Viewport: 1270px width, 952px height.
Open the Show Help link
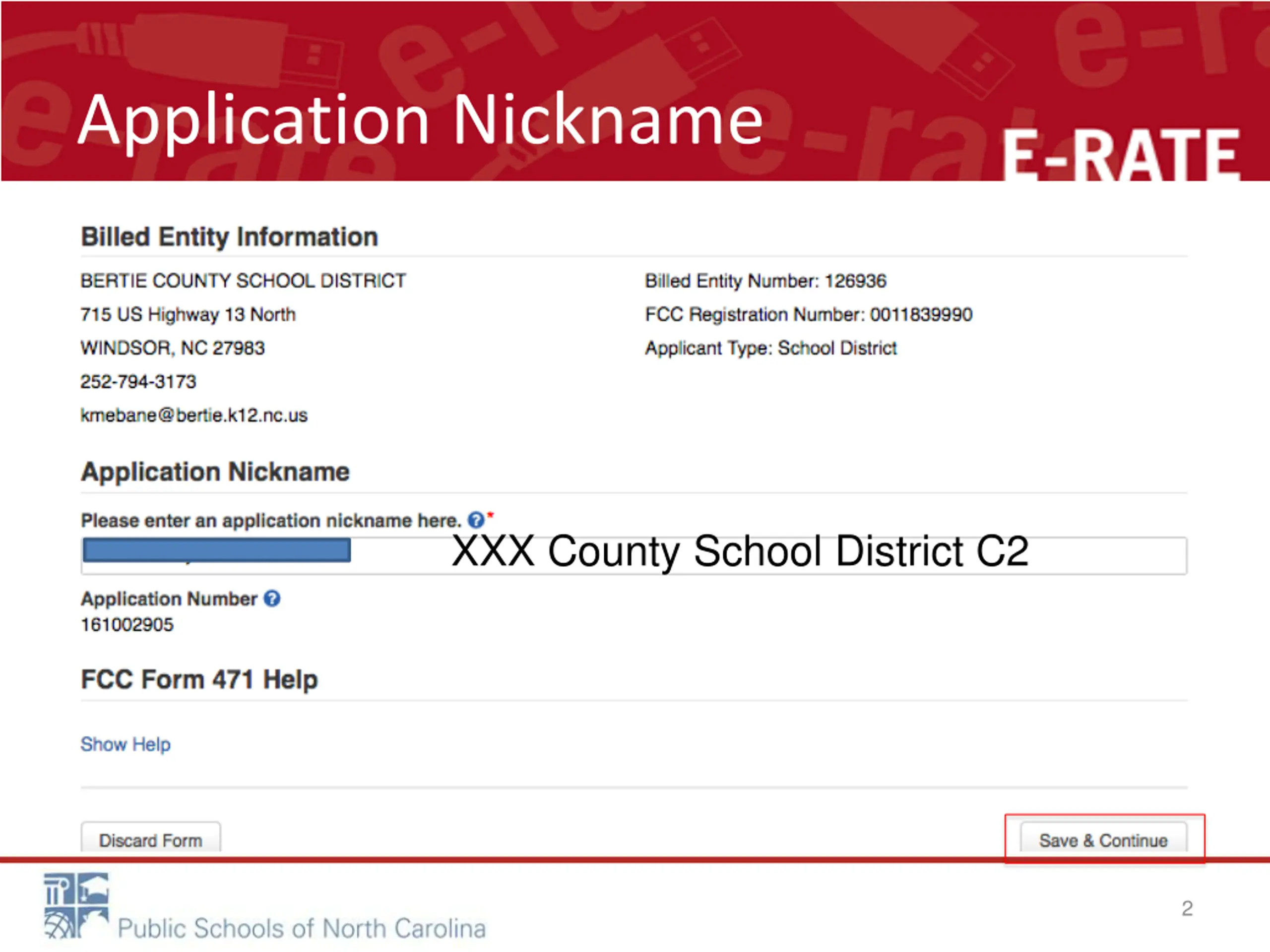(126, 744)
